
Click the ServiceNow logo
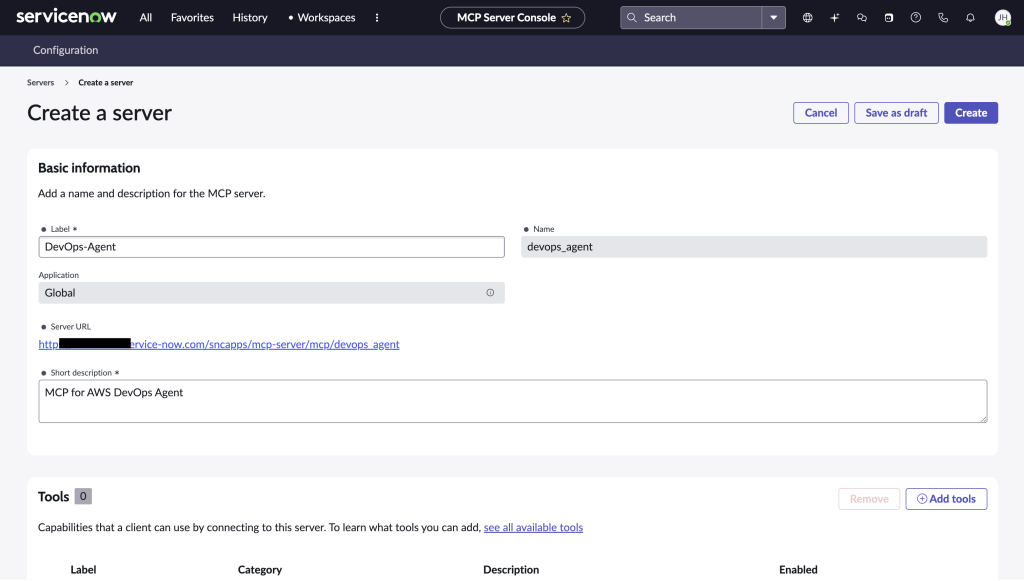(66, 16)
